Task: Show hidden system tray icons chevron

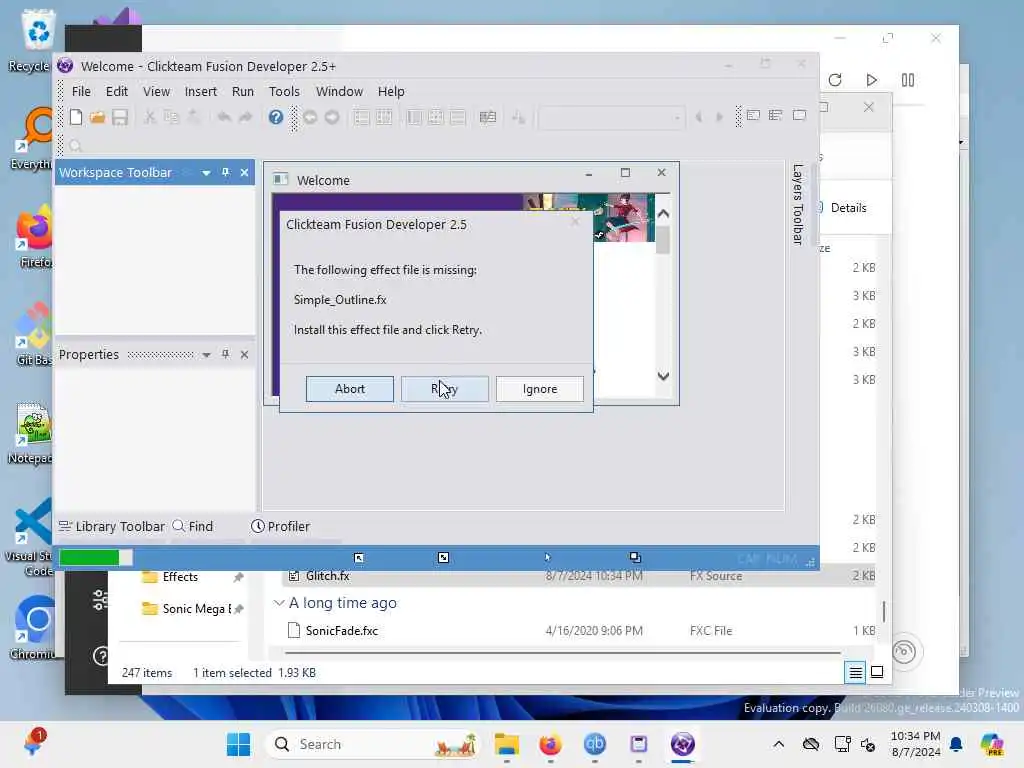Action: coord(778,744)
